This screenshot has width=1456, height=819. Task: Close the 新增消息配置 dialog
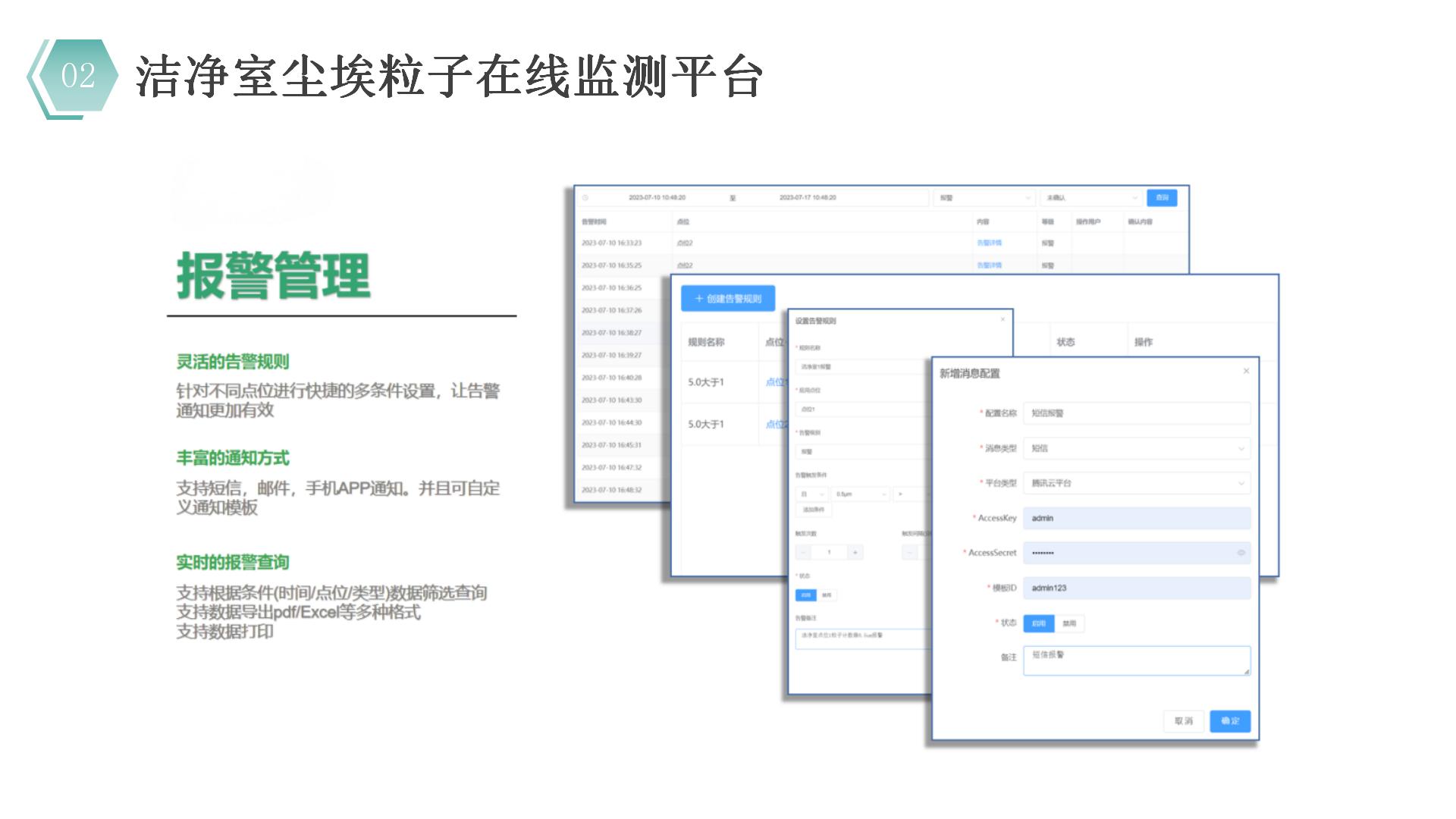1246,371
